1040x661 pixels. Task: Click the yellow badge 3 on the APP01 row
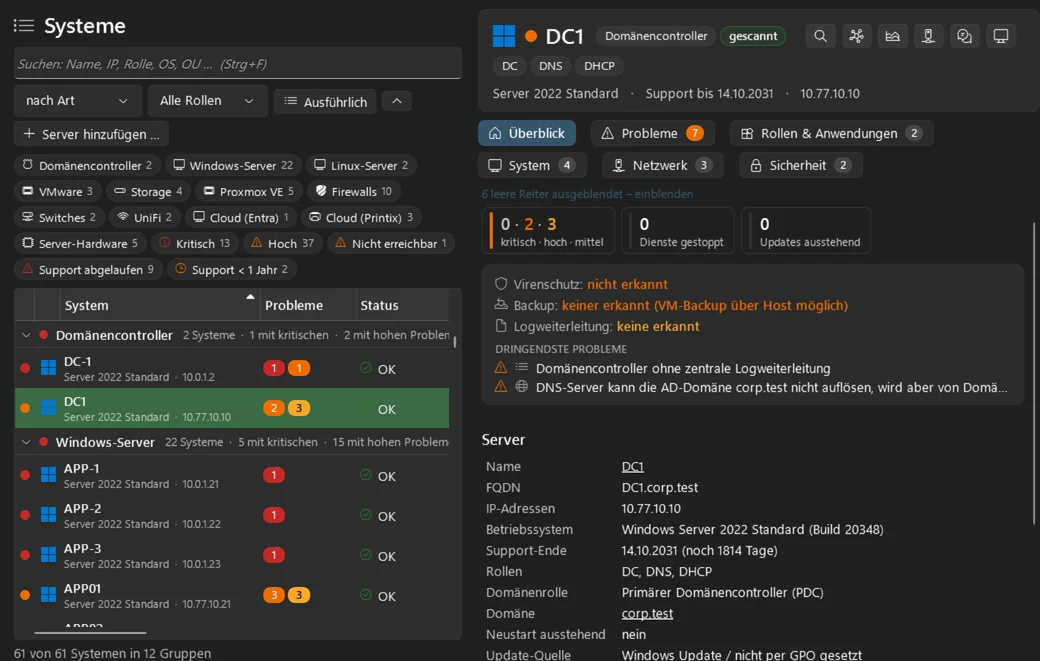tap(298, 595)
